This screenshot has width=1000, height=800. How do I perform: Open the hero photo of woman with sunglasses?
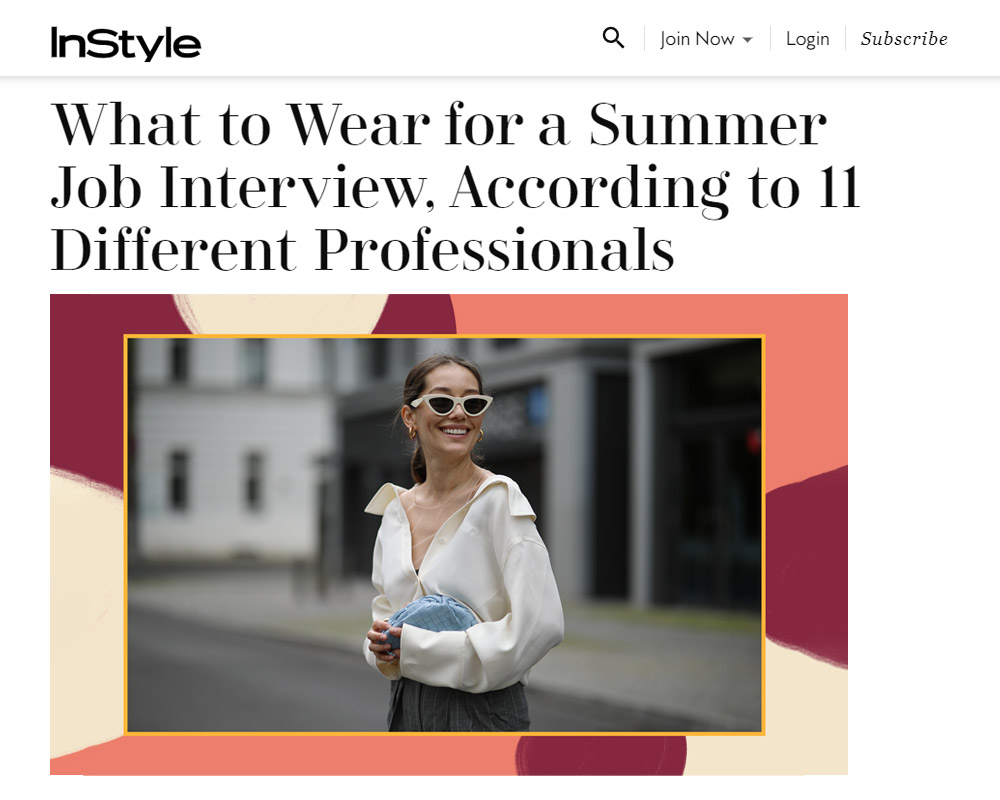point(445,535)
